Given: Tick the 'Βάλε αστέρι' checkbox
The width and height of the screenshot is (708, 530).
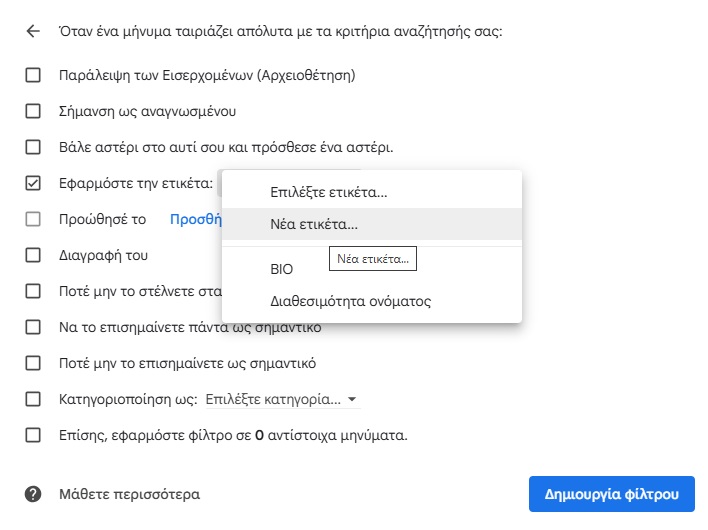Looking at the screenshot, I should click(33, 147).
